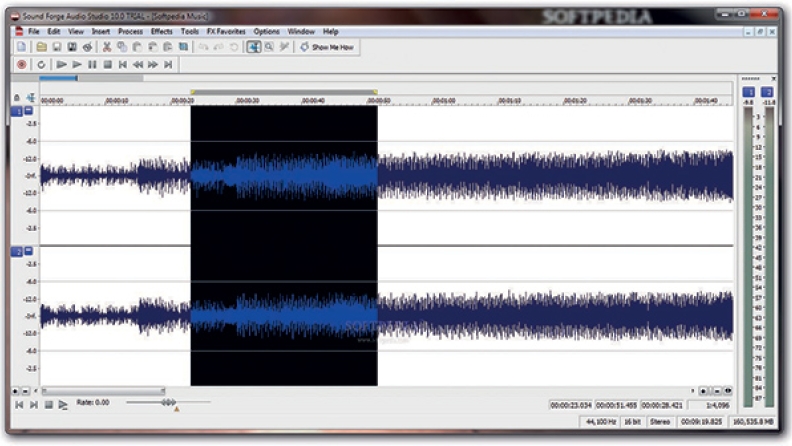
Task: Click the start marker of the loop region
Action: point(192,92)
